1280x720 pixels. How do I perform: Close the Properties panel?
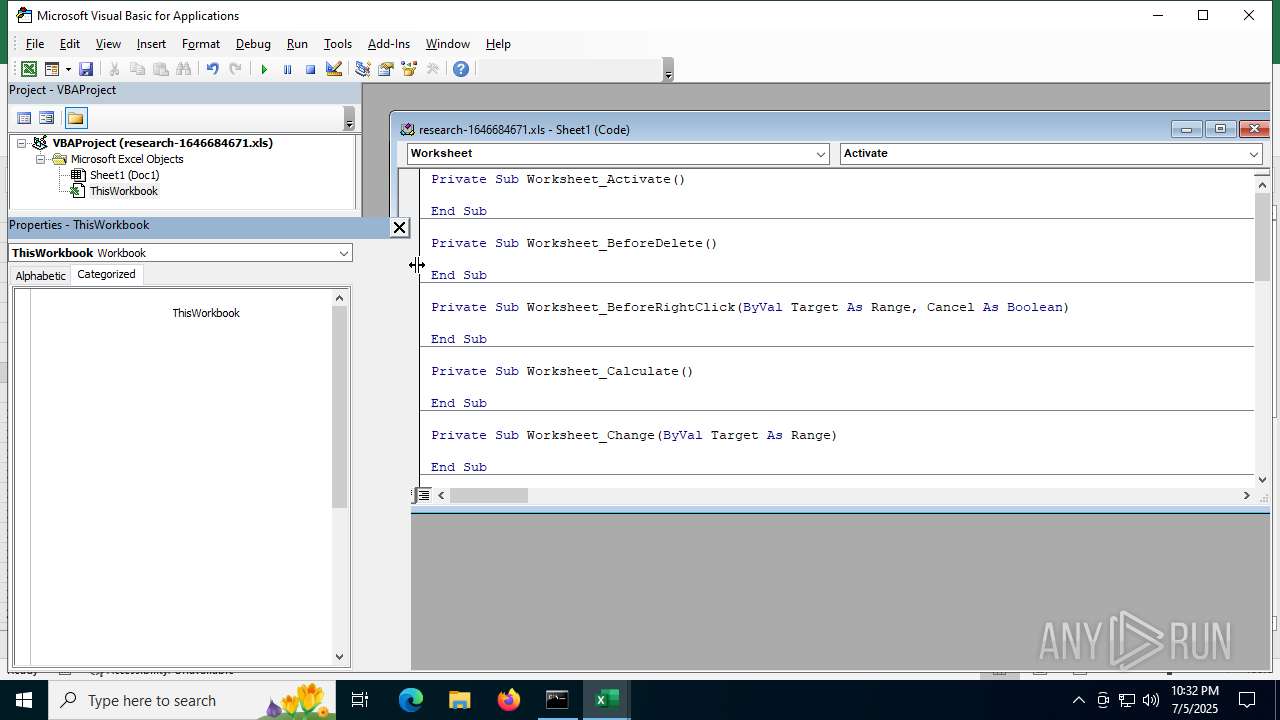[x=399, y=227]
